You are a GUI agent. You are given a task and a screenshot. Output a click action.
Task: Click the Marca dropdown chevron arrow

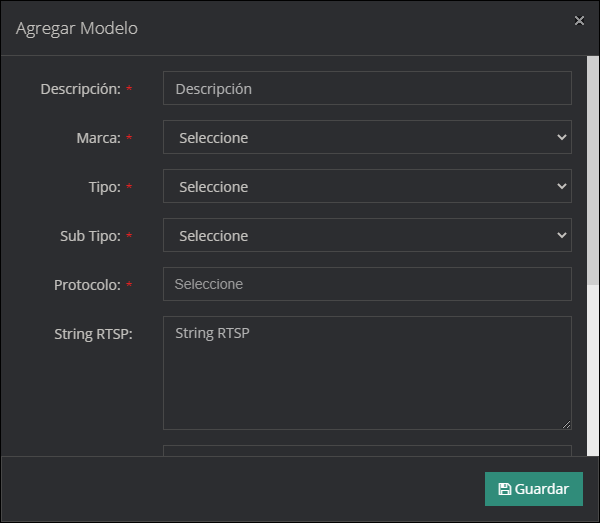(x=560, y=138)
